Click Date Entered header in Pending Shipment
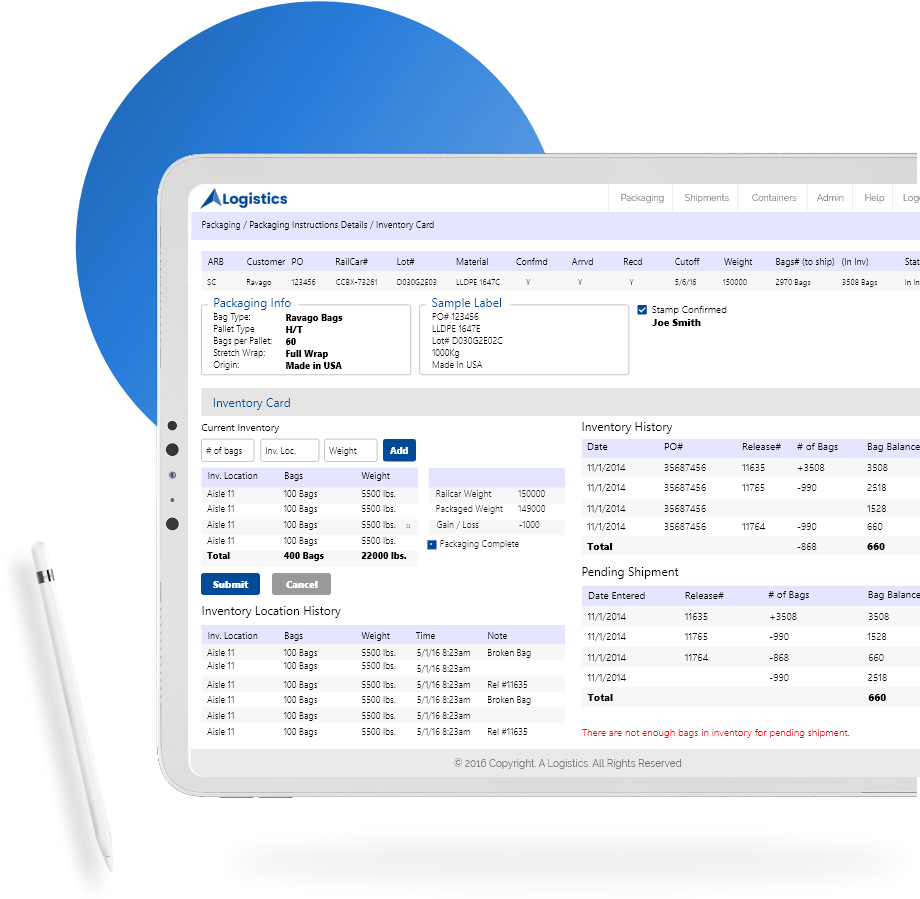This screenshot has width=920, height=899. [x=616, y=596]
